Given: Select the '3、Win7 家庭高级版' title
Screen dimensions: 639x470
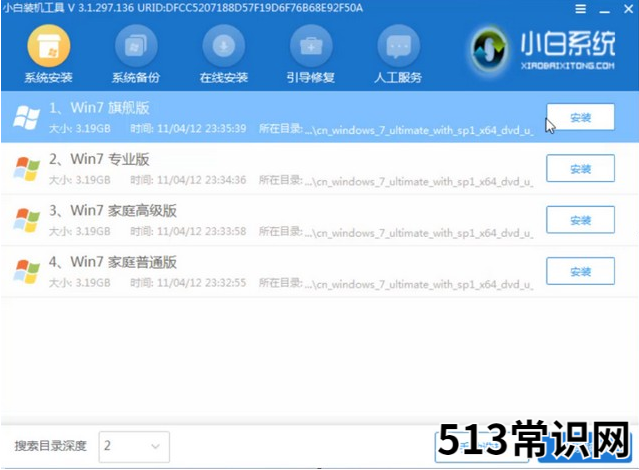Looking at the screenshot, I should tap(113, 211).
